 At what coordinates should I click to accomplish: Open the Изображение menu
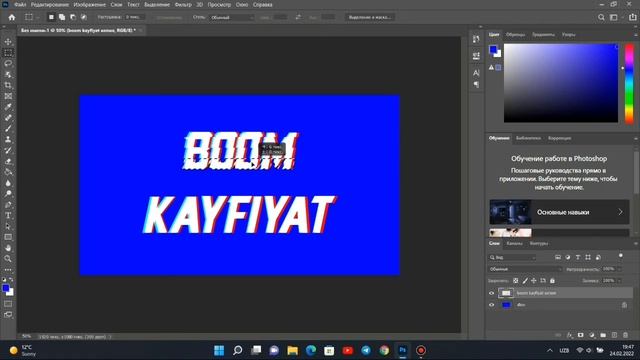(x=89, y=5)
